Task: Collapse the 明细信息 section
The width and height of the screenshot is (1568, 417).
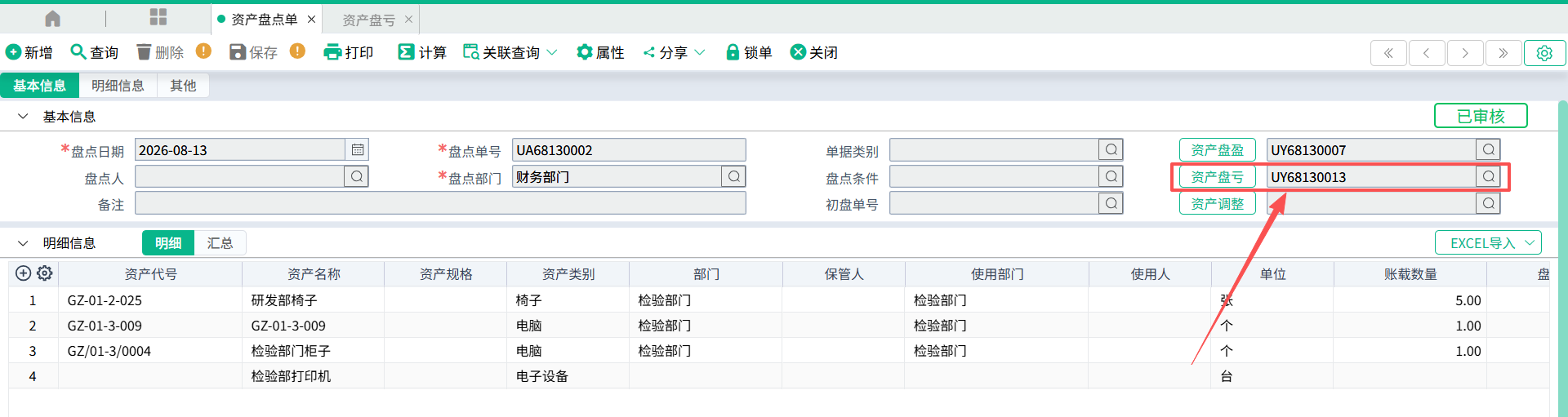Action: tap(23, 243)
